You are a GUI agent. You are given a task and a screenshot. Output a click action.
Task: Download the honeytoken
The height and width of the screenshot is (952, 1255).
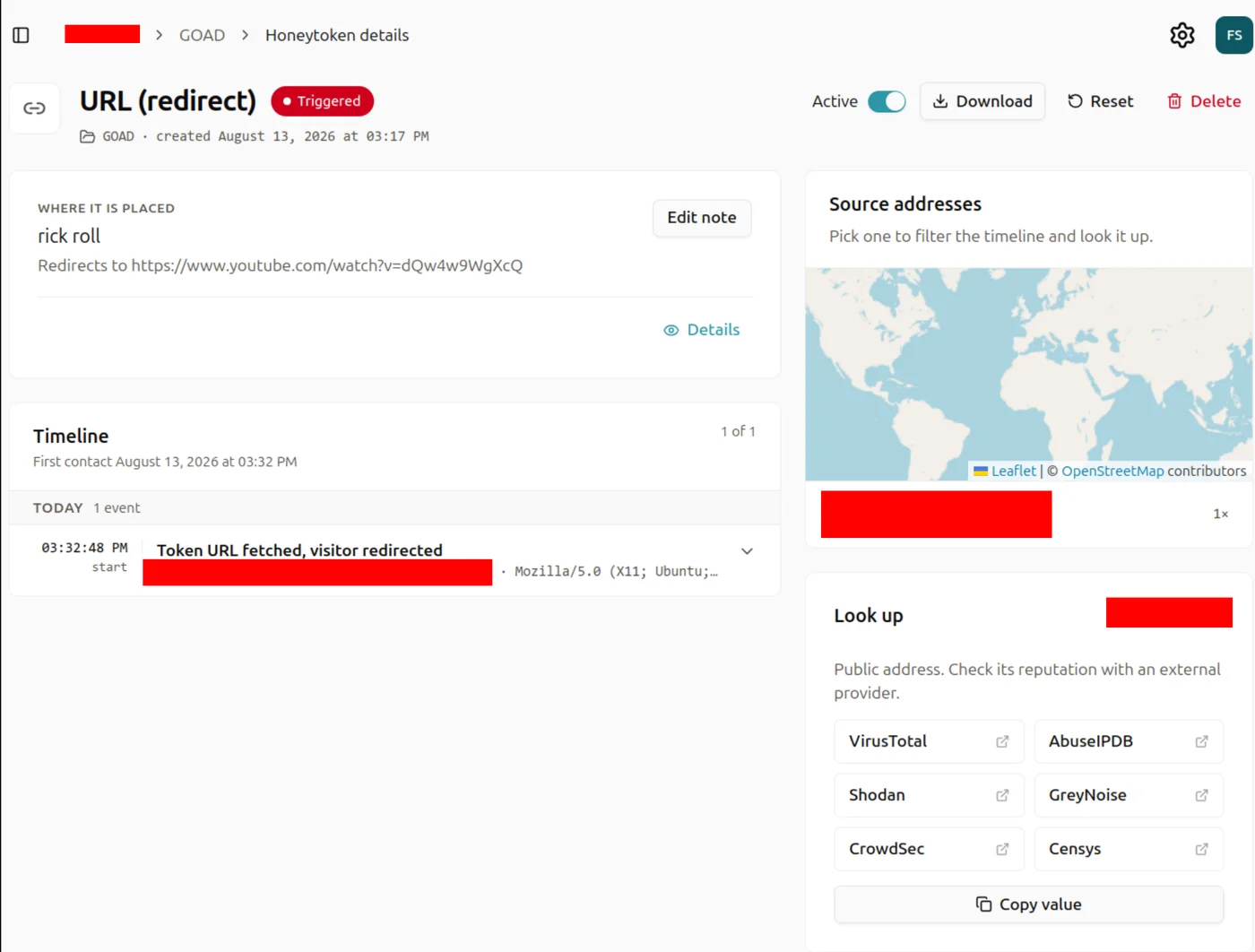pos(982,101)
